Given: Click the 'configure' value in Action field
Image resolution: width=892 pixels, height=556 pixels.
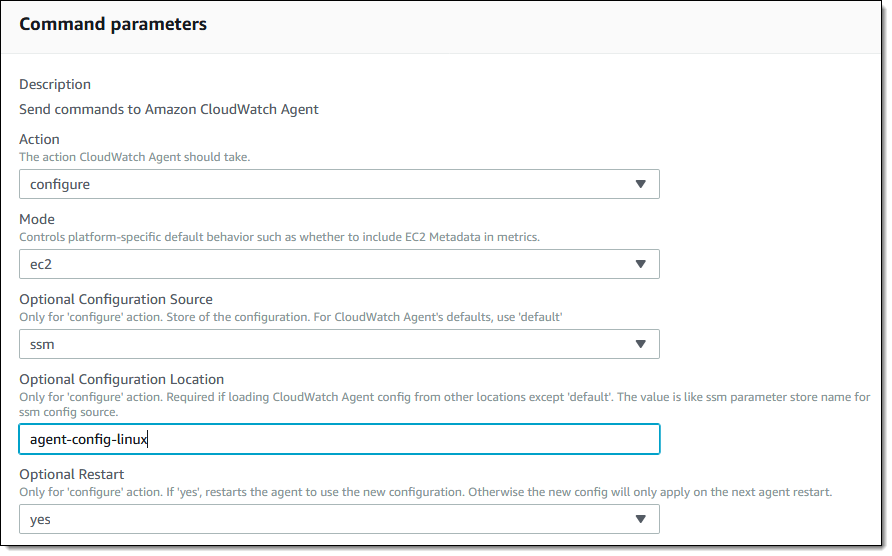Looking at the screenshot, I should coord(60,185).
